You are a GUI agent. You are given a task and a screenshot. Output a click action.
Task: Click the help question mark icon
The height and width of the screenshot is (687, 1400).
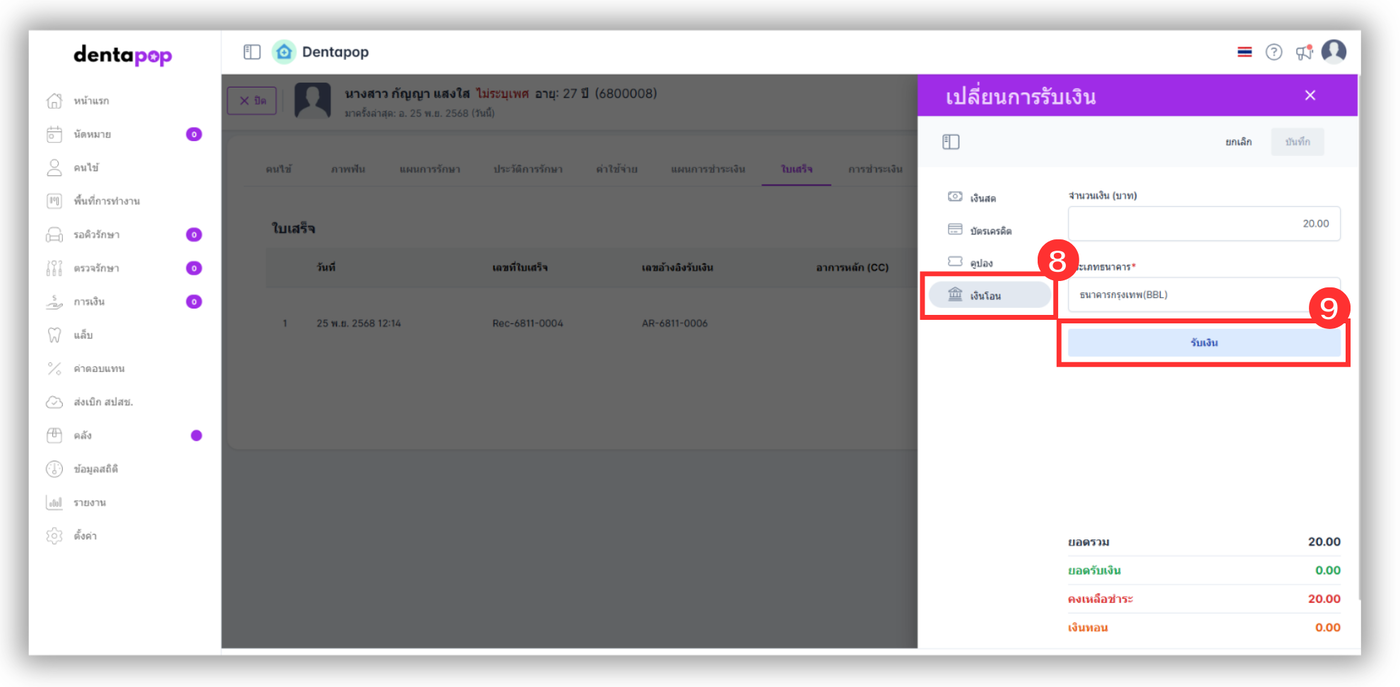click(1273, 52)
